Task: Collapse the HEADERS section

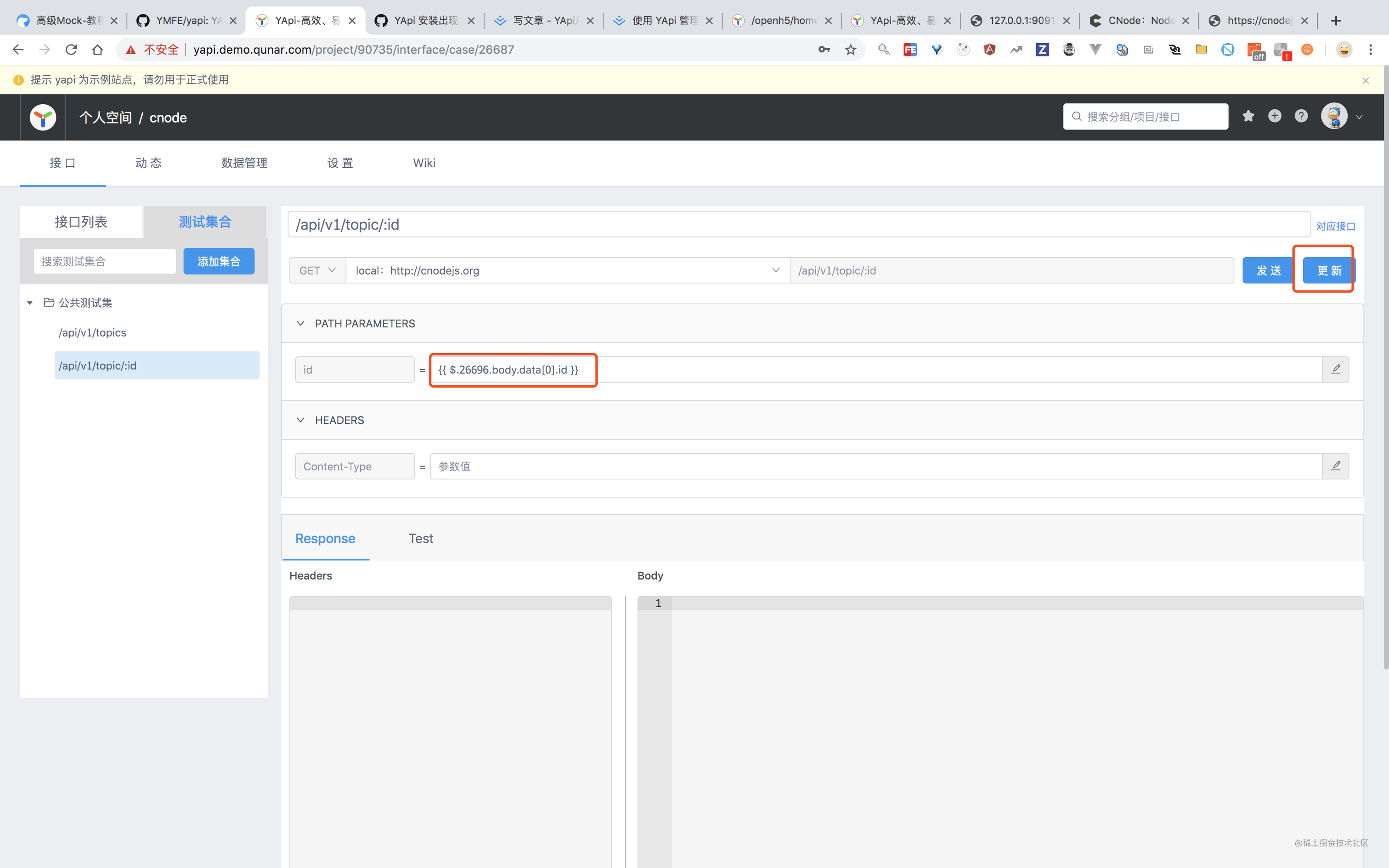Action: tap(300, 420)
